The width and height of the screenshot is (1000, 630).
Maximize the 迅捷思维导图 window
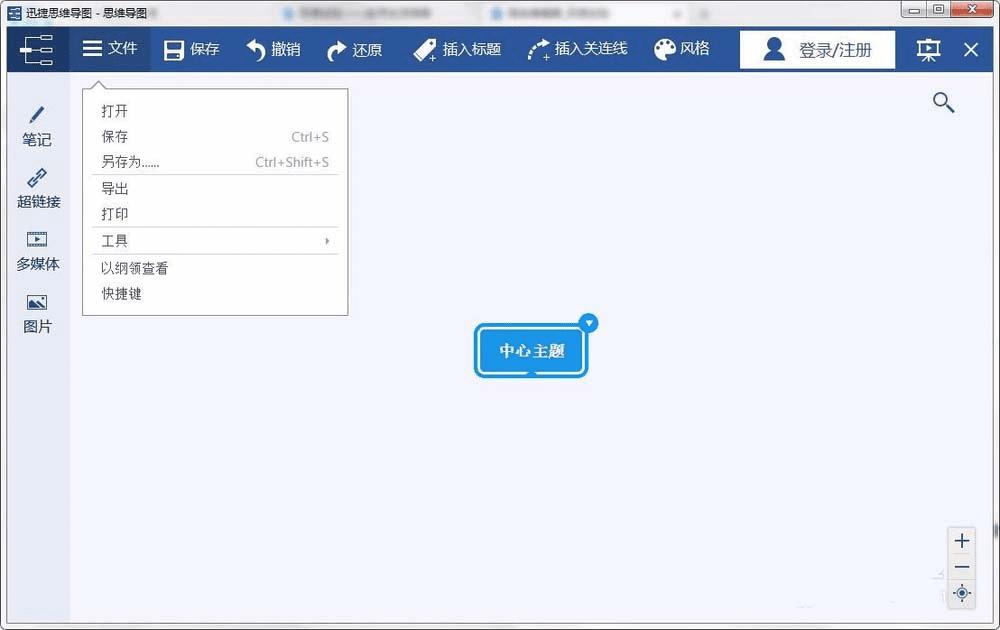[938, 10]
